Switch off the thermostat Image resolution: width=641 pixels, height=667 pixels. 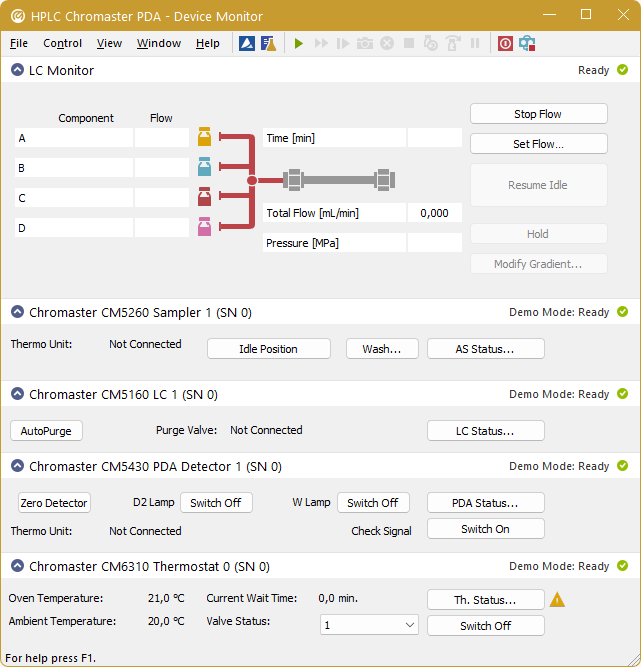point(486,626)
